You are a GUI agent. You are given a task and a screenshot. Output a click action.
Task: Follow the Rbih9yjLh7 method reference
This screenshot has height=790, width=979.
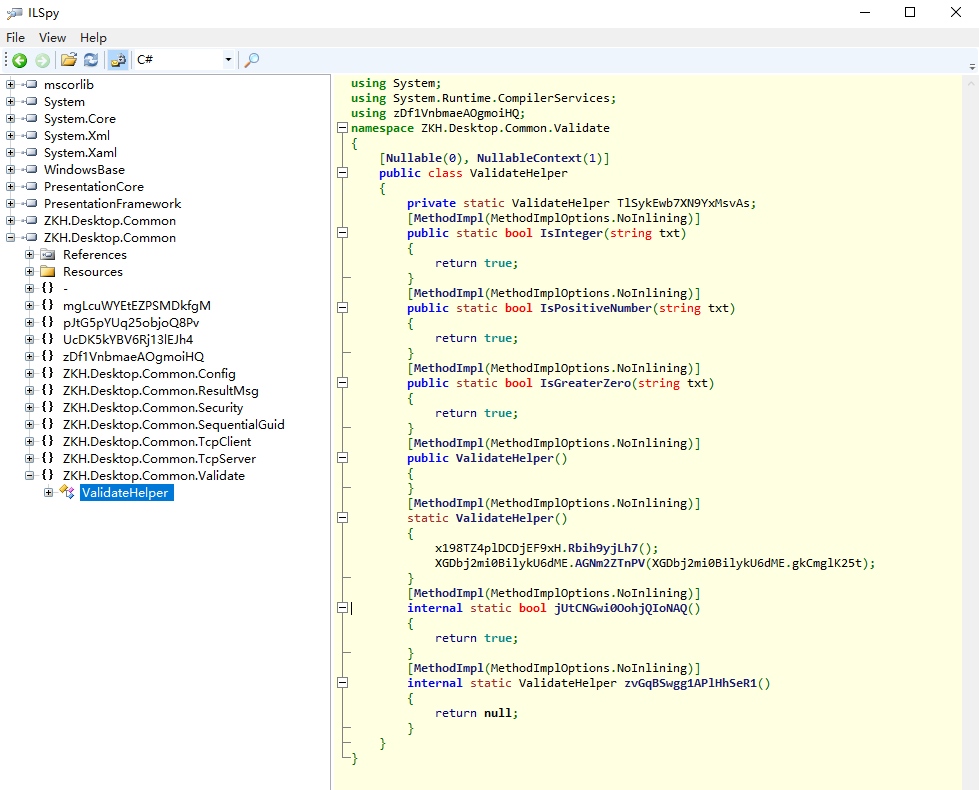(603, 548)
